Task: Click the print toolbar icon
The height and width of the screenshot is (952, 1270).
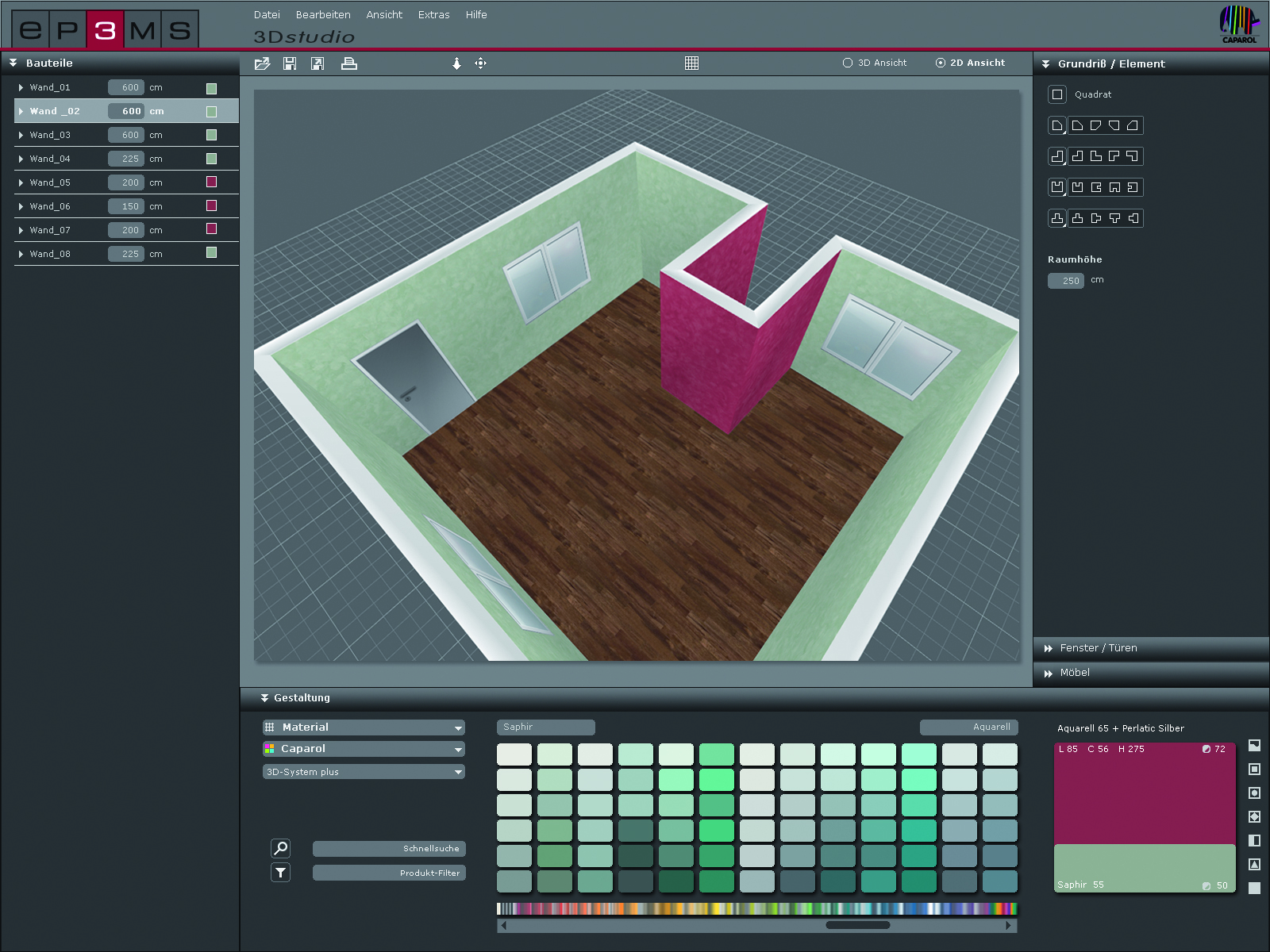Action: click(x=348, y=63)
